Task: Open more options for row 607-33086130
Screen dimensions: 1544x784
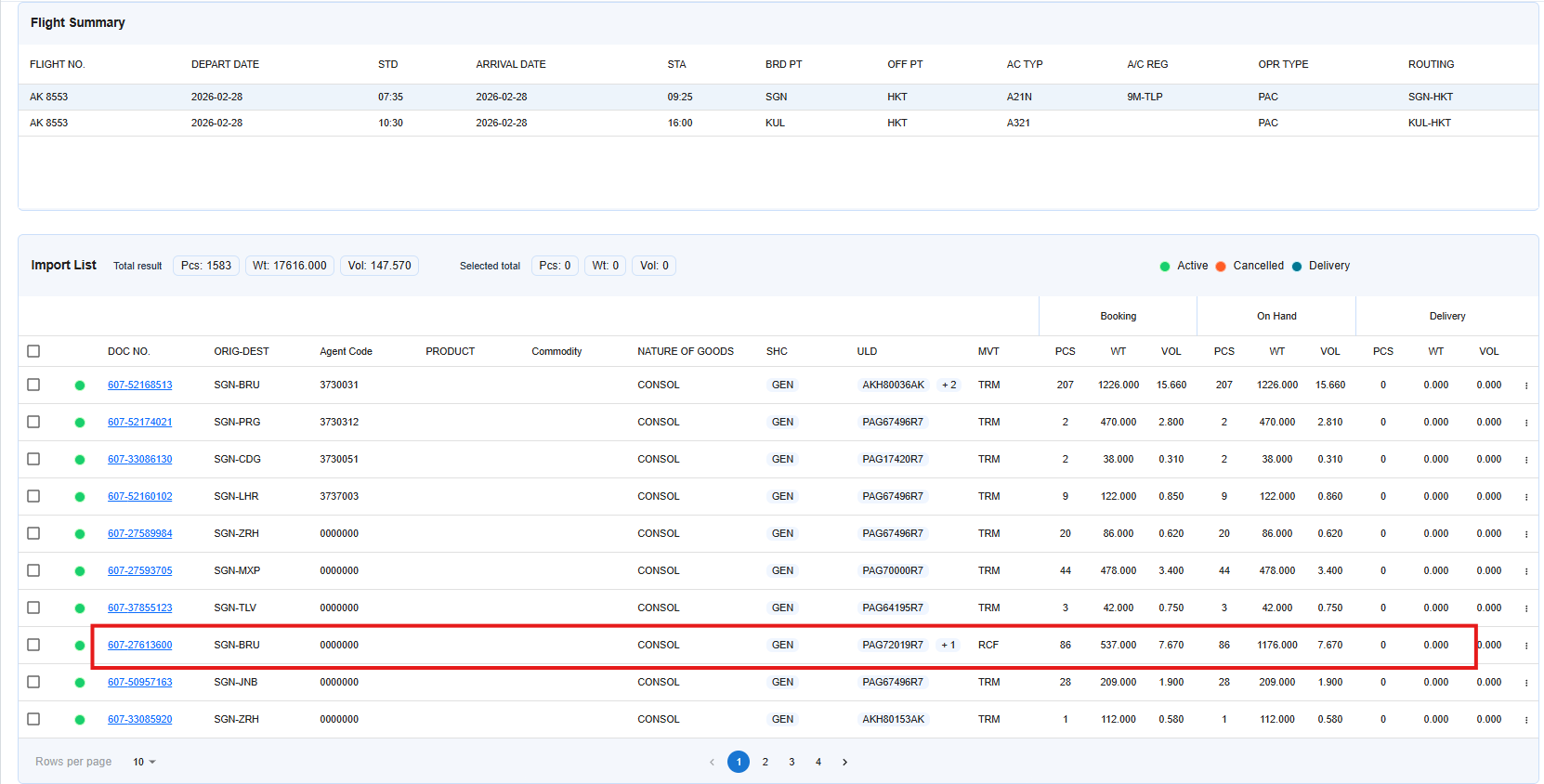Action: tap(1525, 460)
